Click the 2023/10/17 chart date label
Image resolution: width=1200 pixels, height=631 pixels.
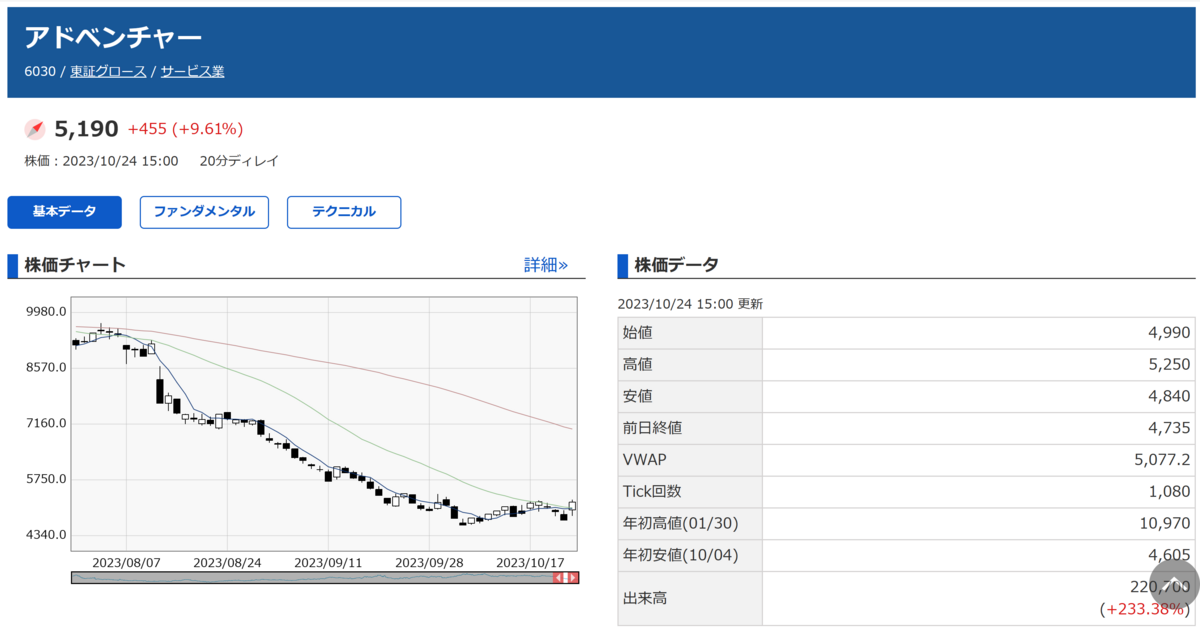531,562
